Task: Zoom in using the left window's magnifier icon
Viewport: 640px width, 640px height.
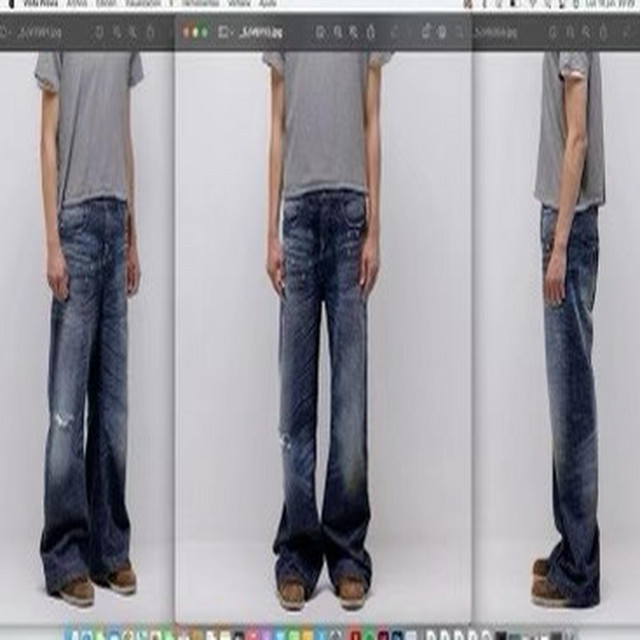Action: [133, 32]
